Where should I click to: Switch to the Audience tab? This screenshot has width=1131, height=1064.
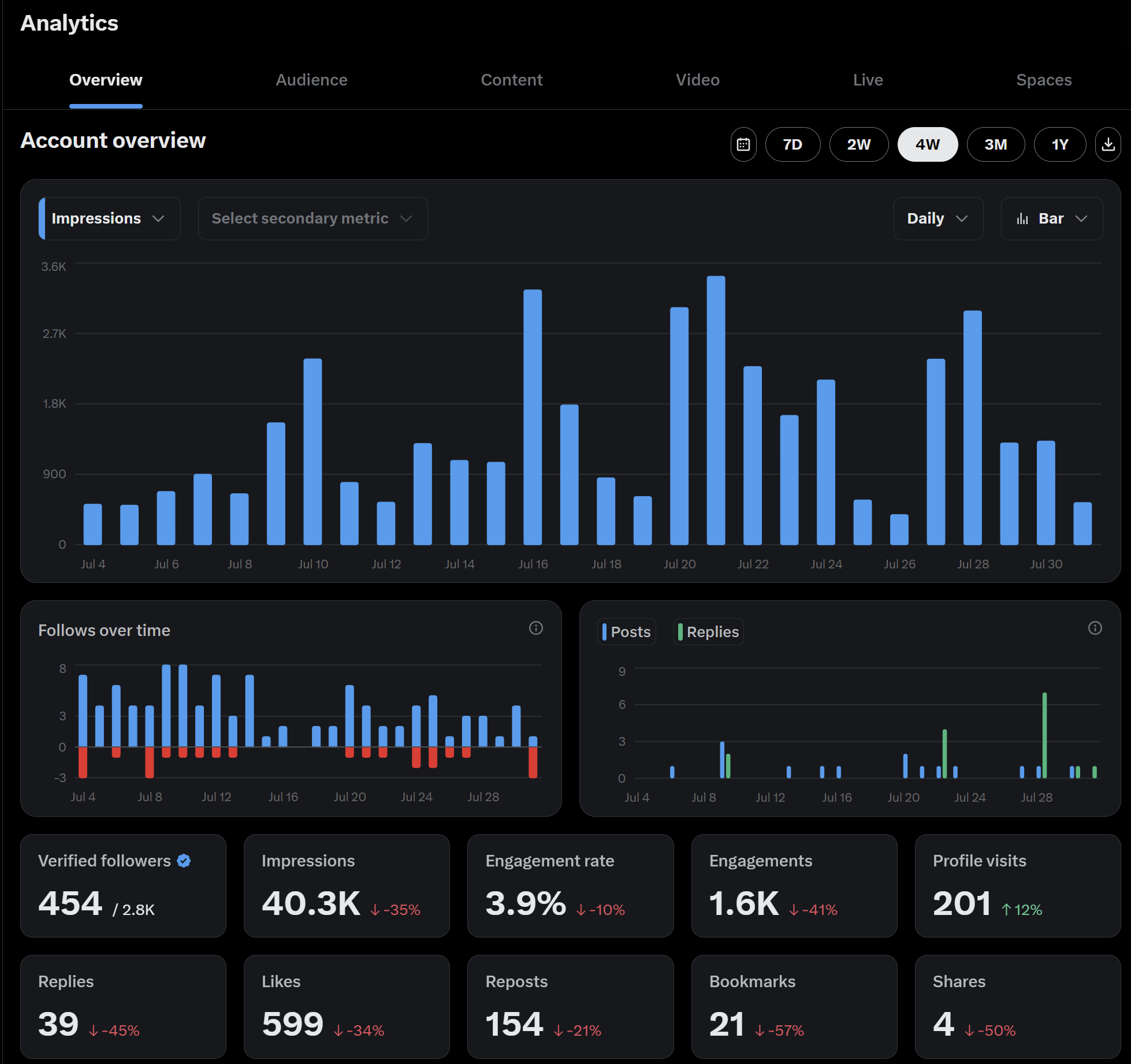(x=311, y=80)
